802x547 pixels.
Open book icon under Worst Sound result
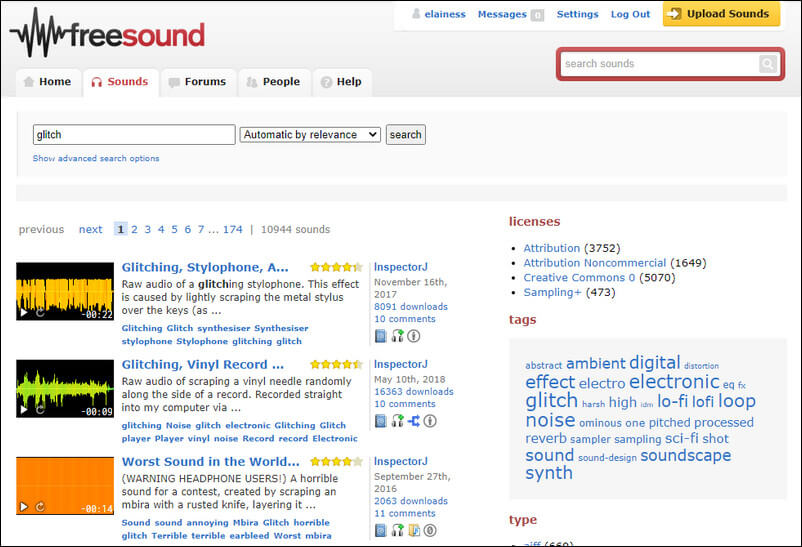(381, 531)
